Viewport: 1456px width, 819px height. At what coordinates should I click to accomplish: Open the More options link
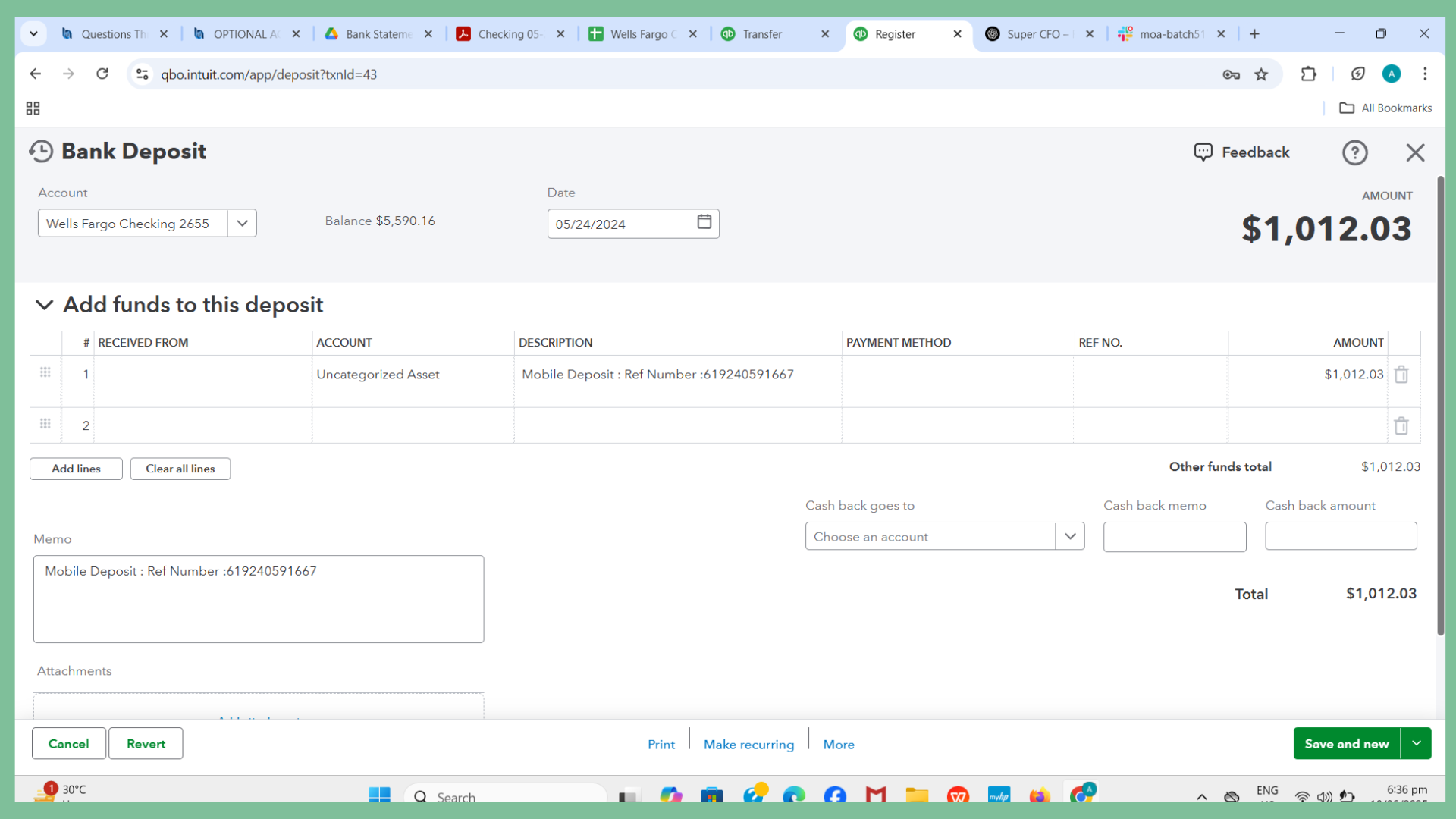pos(839,745)
